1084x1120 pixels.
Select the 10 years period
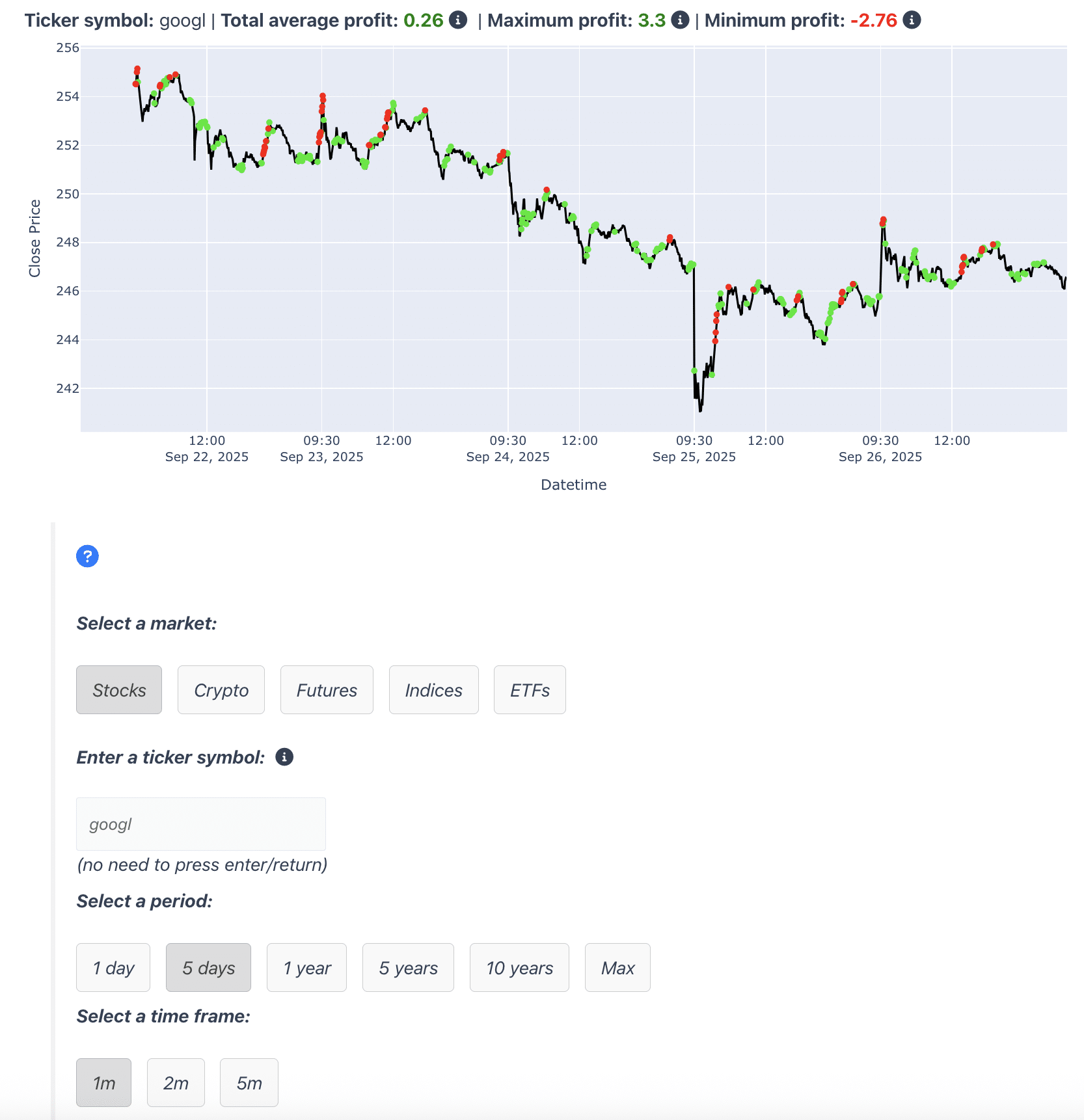click(519, 967)
